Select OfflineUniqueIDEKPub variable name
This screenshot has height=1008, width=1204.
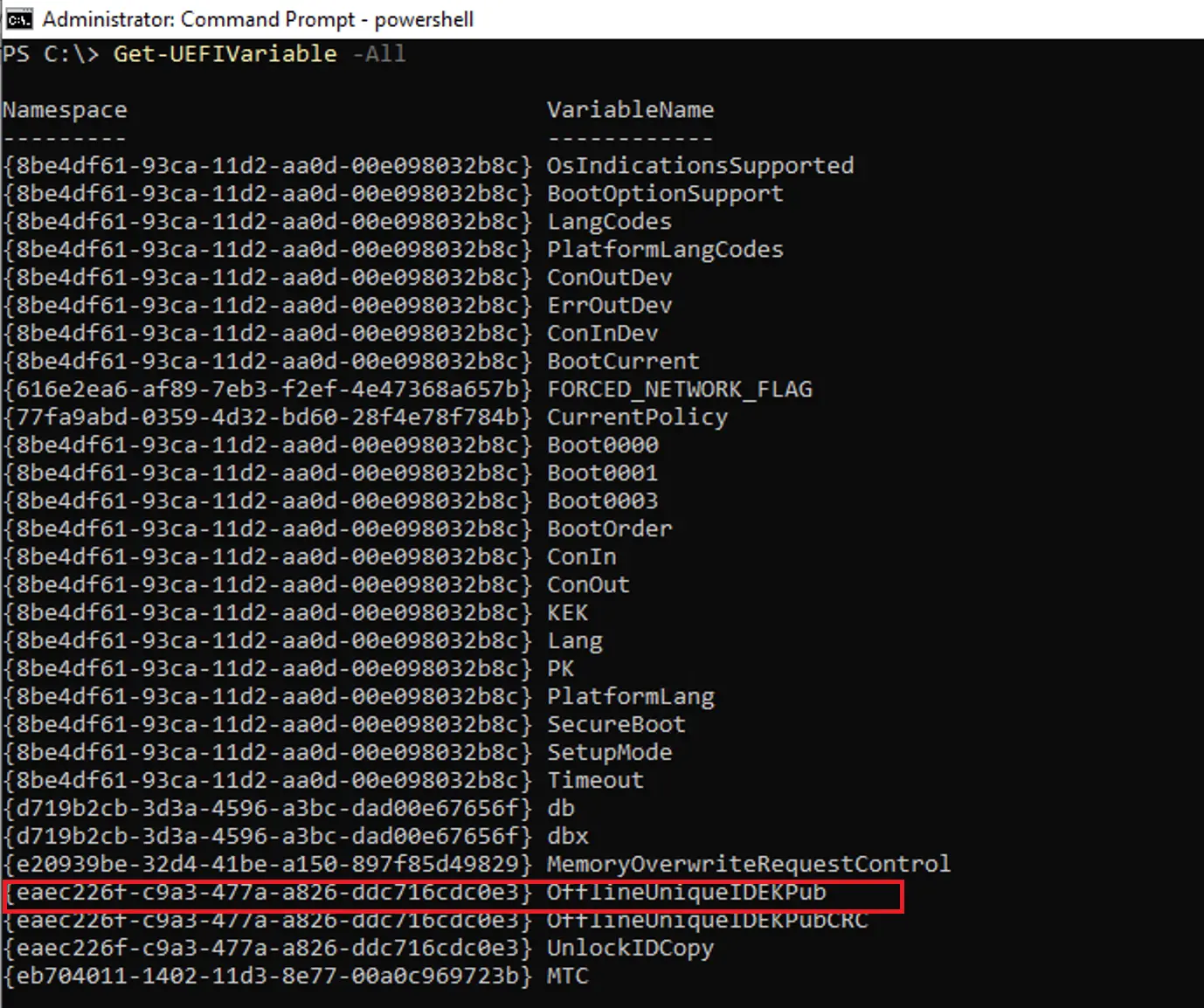tap(686, 893)
